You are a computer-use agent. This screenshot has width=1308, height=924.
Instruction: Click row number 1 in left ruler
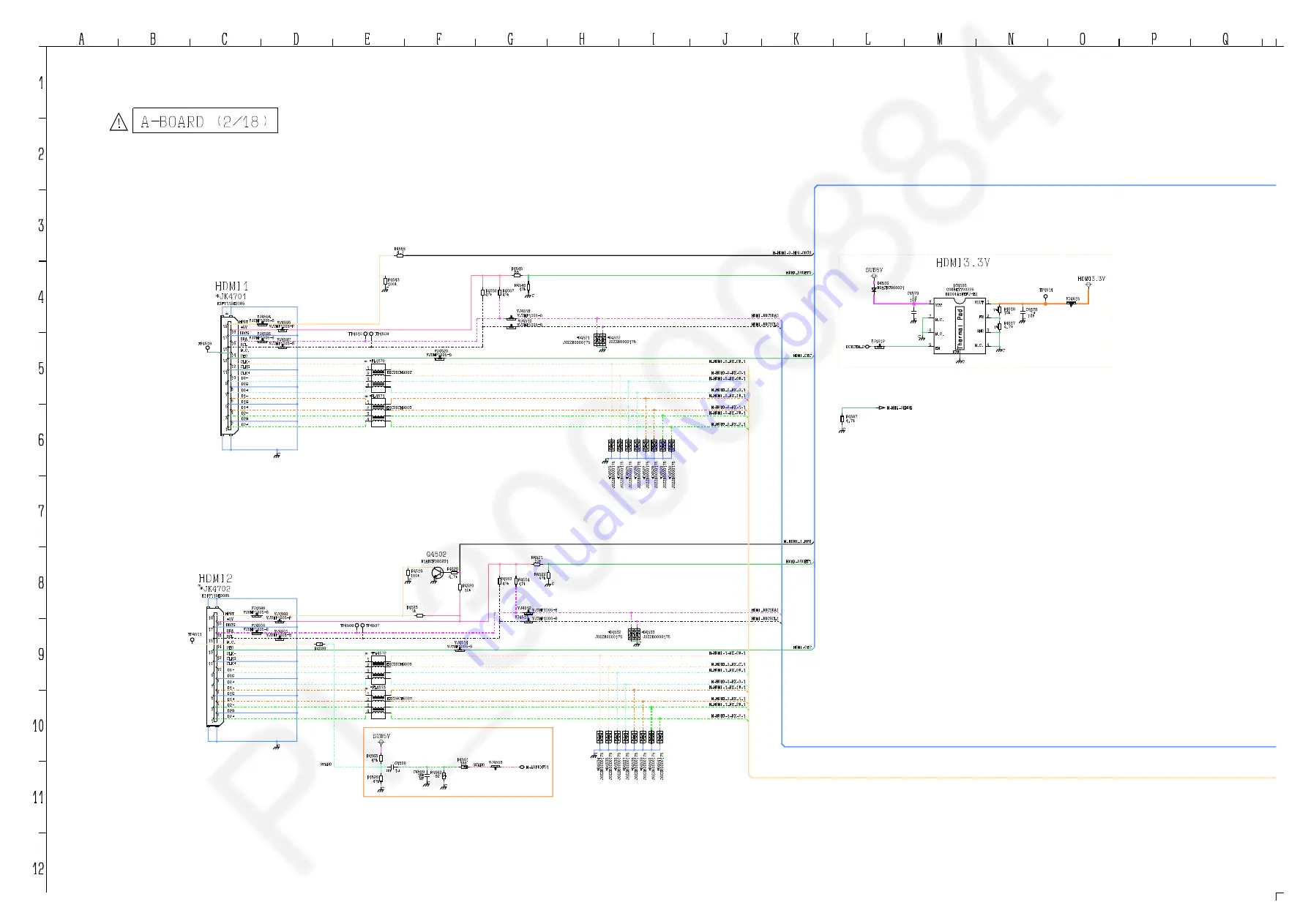pyautogui.click(x=41, y=83)
